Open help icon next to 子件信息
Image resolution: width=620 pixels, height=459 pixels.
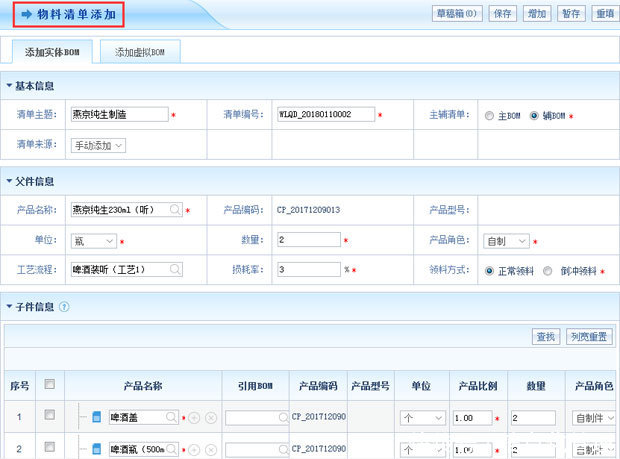click(64, 306)
